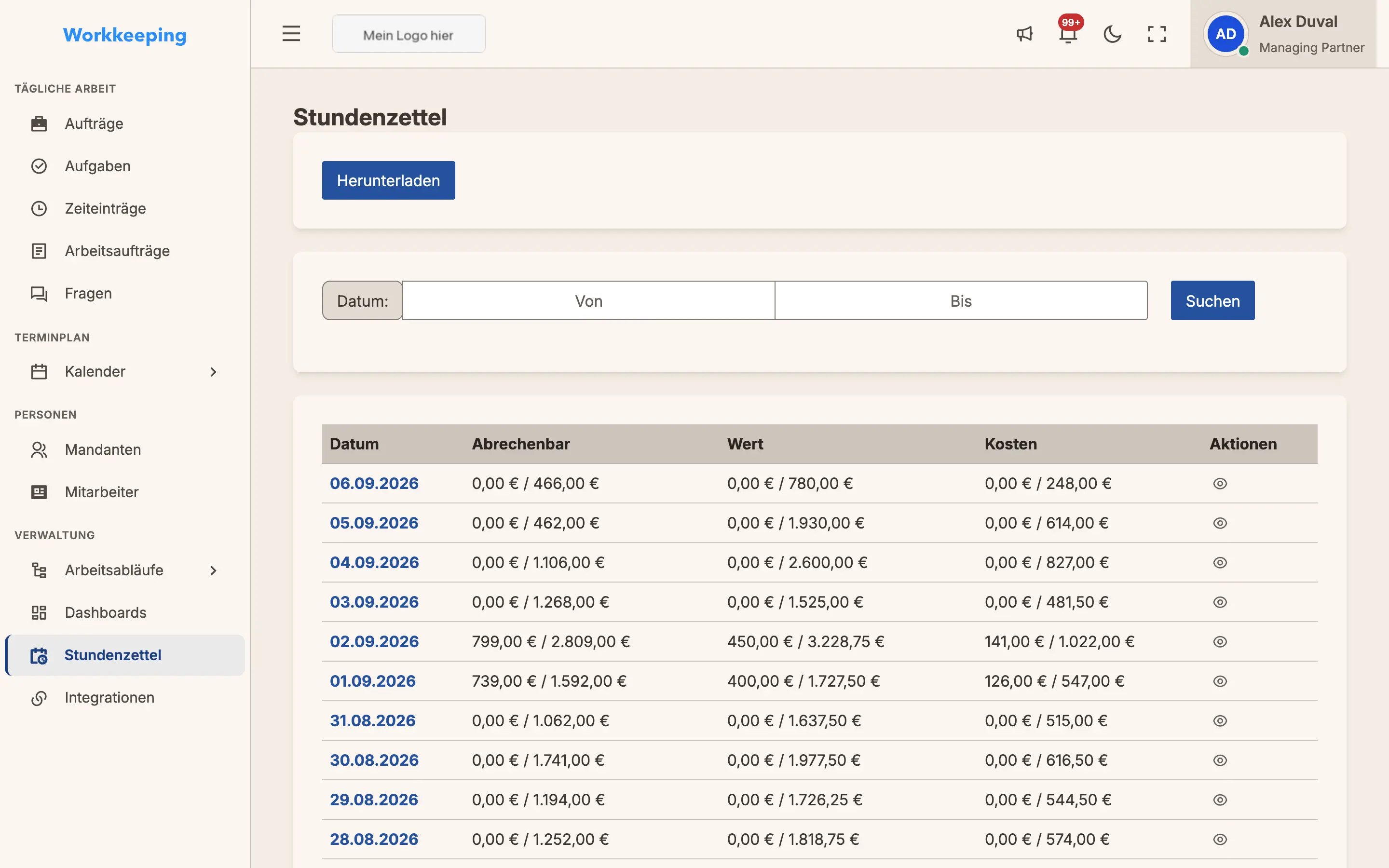This screenshot has height=868, width=1389.
Task: View details eye icon for 31.08.2026
Action: (x=1220, y=720)
